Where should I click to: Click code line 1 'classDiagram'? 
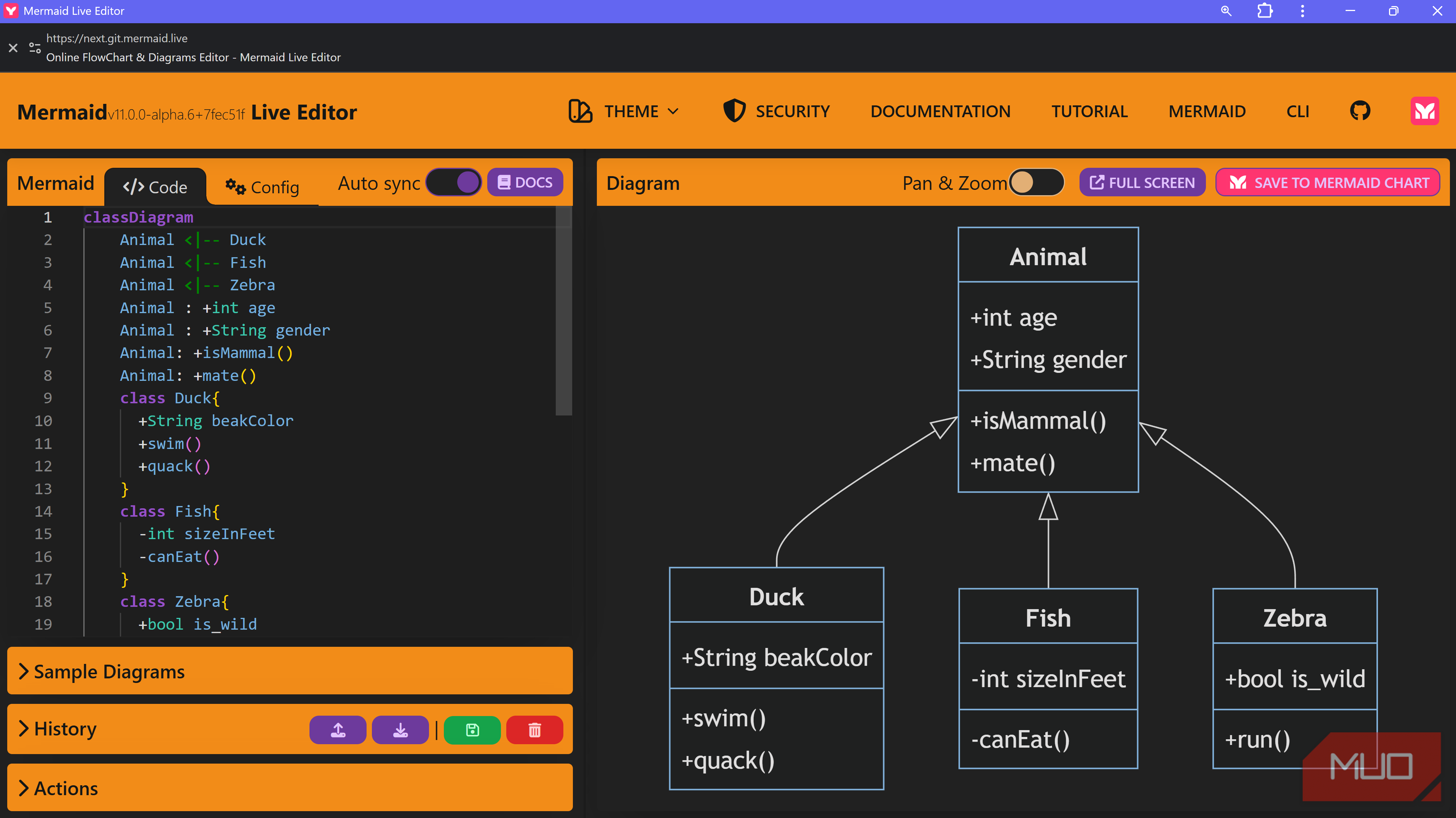click(x=139, y=217)
